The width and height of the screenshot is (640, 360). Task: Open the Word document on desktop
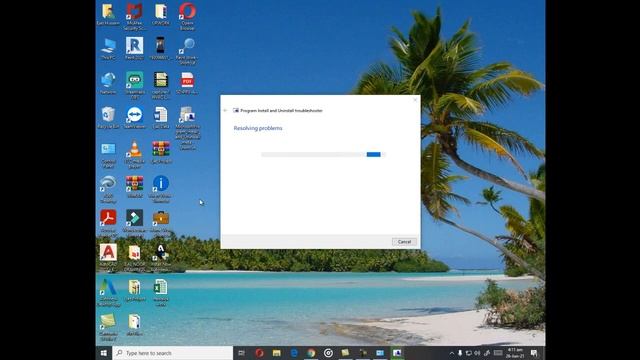pos(161,118)
